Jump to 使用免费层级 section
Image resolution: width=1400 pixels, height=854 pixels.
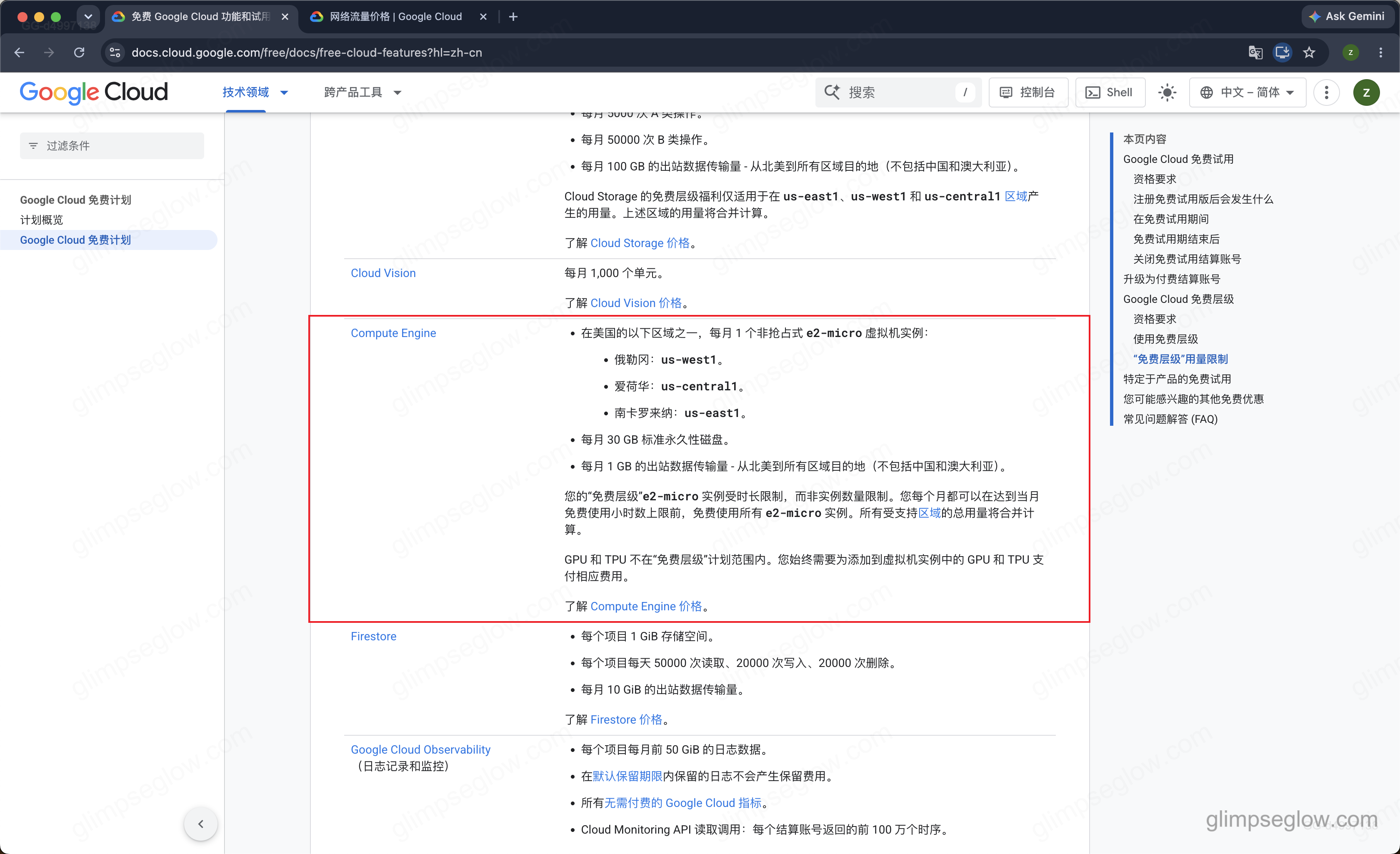tap(1166, 339)
